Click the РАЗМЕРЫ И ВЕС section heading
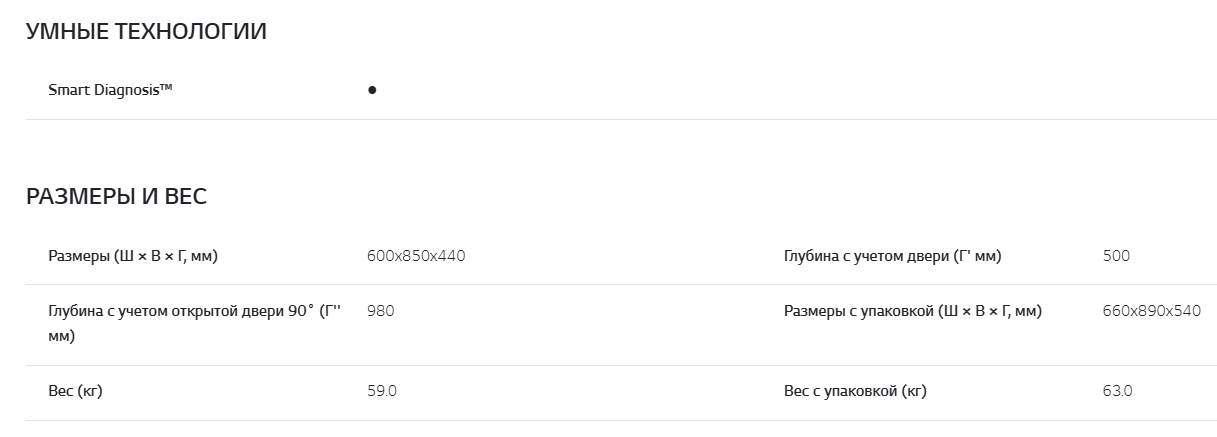 pyautogui.click(x=116, y=196)
